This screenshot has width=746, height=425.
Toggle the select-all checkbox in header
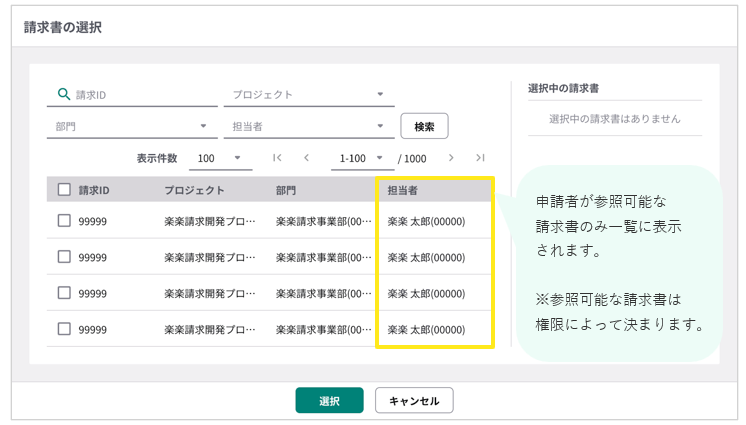(64, 190)
